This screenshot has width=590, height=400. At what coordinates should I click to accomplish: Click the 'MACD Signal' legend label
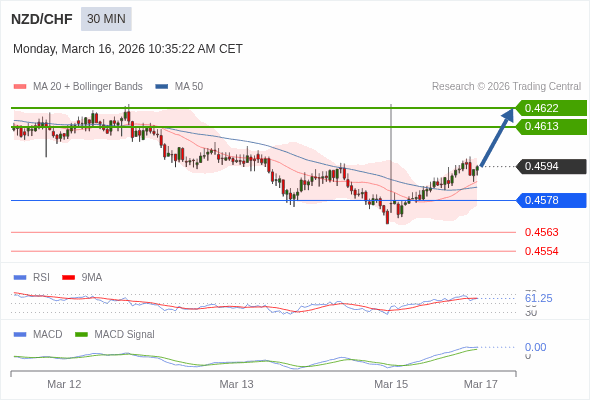[124, 335]
